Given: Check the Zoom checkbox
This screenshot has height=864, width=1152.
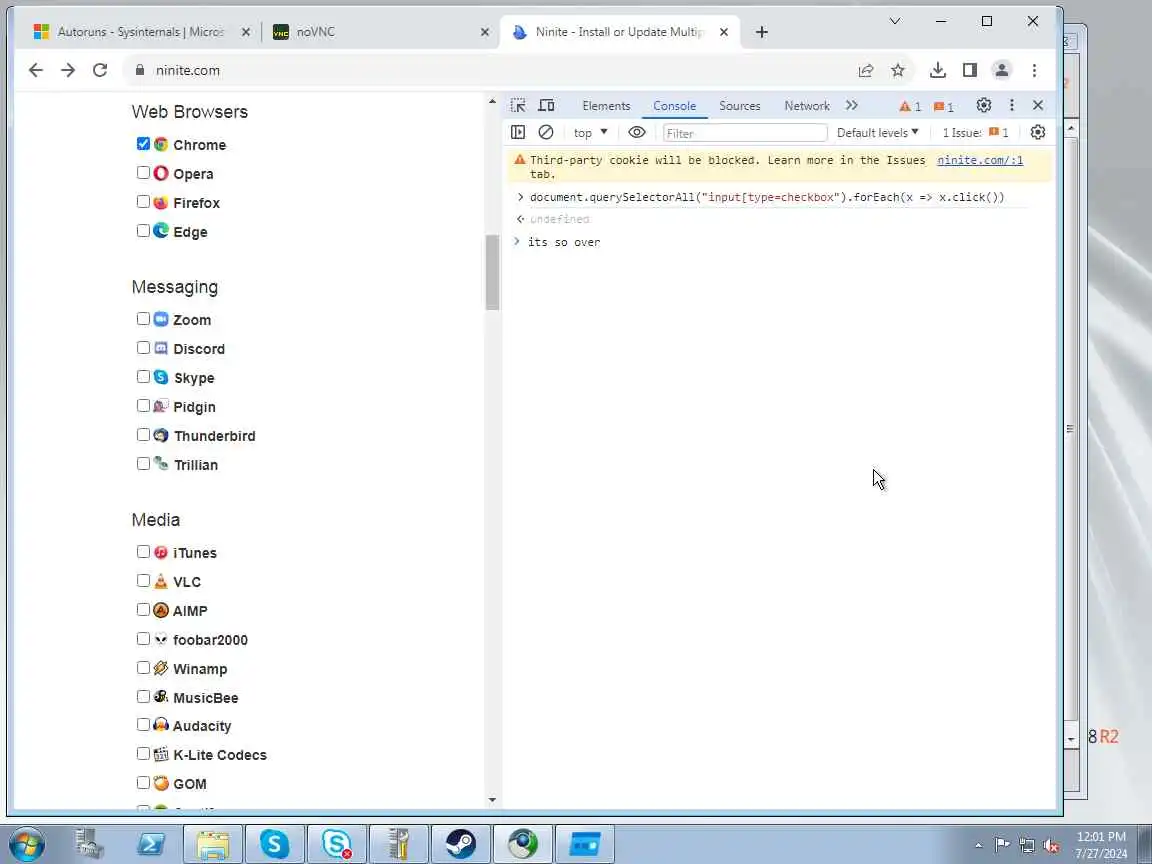Looking at the screenshot, I should (143, 319).
